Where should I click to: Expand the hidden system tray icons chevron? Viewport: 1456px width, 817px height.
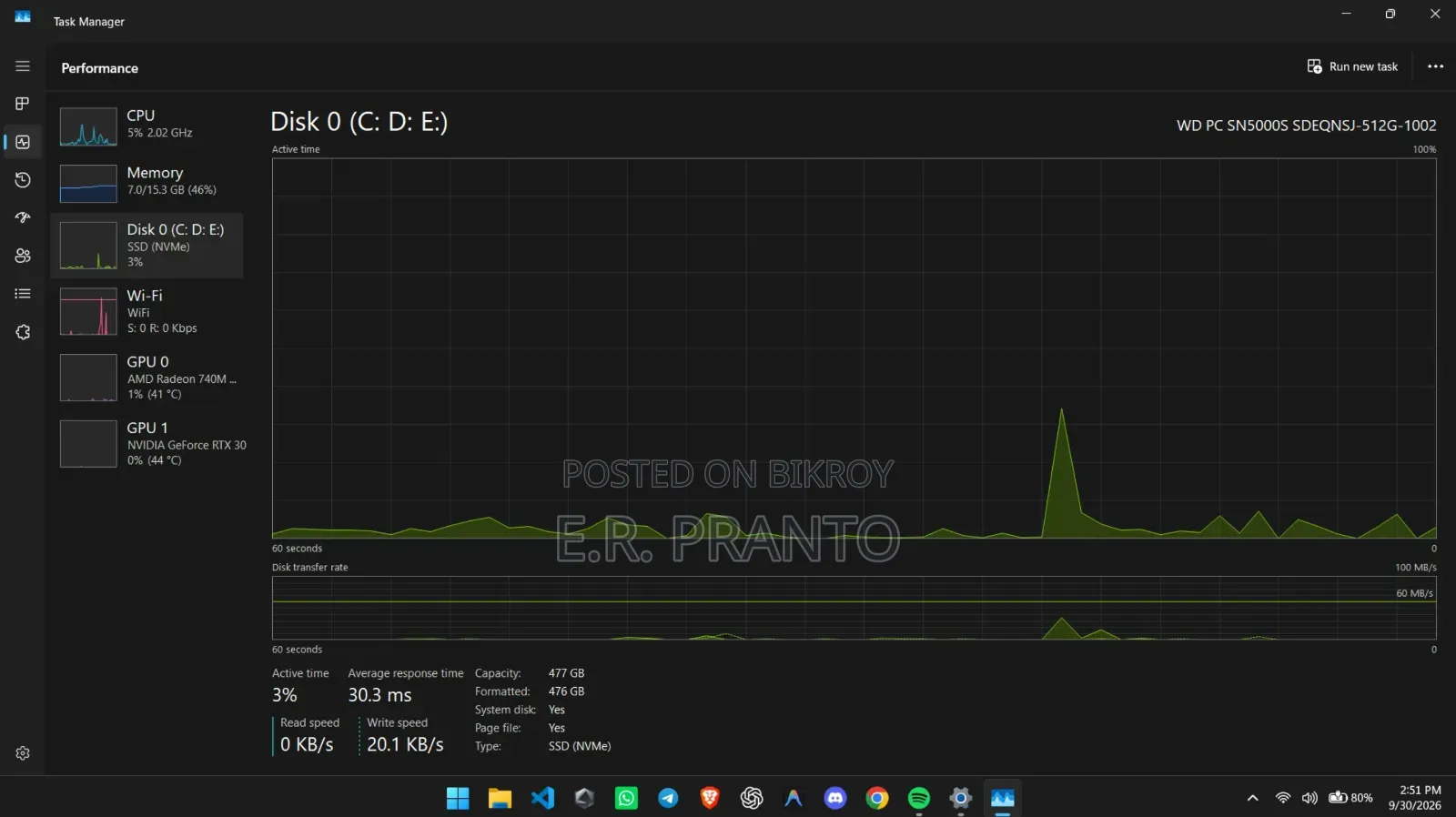coord(1253,798)
